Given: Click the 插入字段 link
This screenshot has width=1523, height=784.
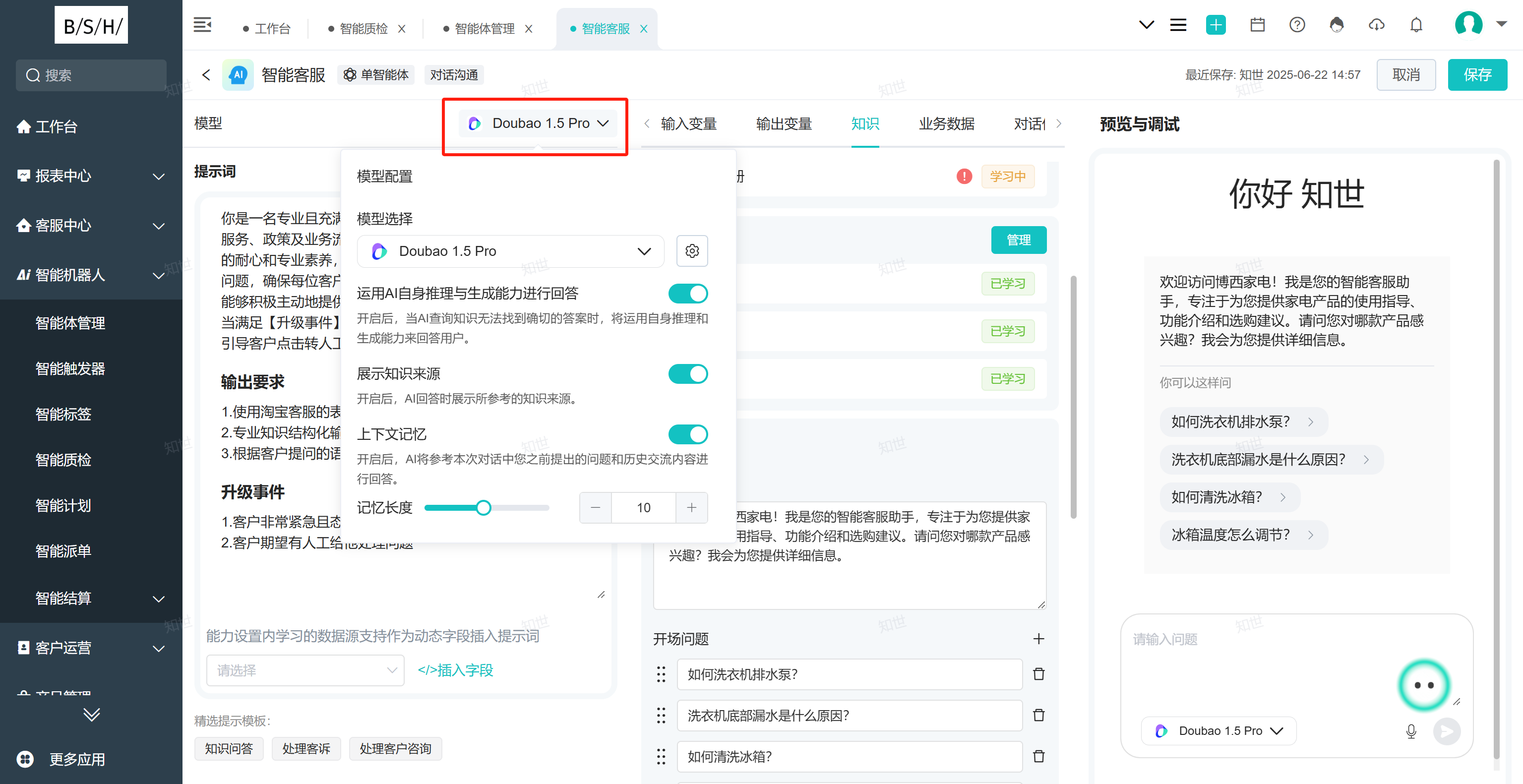Looking at the screenshot, I should click(455, 670).
